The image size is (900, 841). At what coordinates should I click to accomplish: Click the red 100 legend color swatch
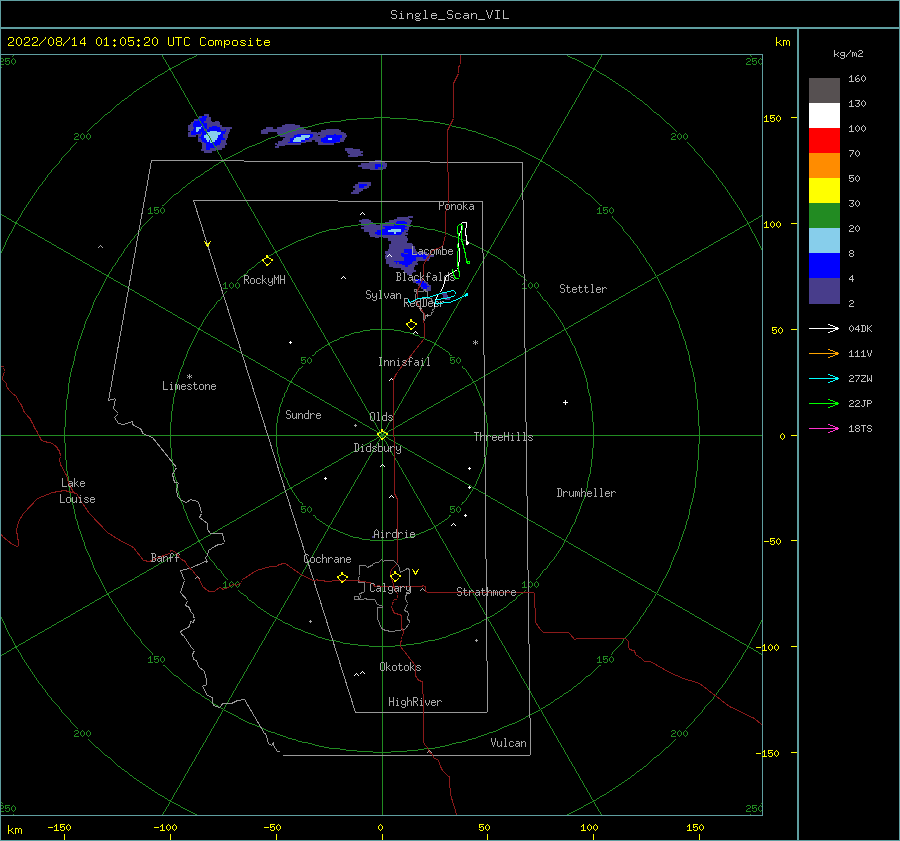(x=824, y=141)
